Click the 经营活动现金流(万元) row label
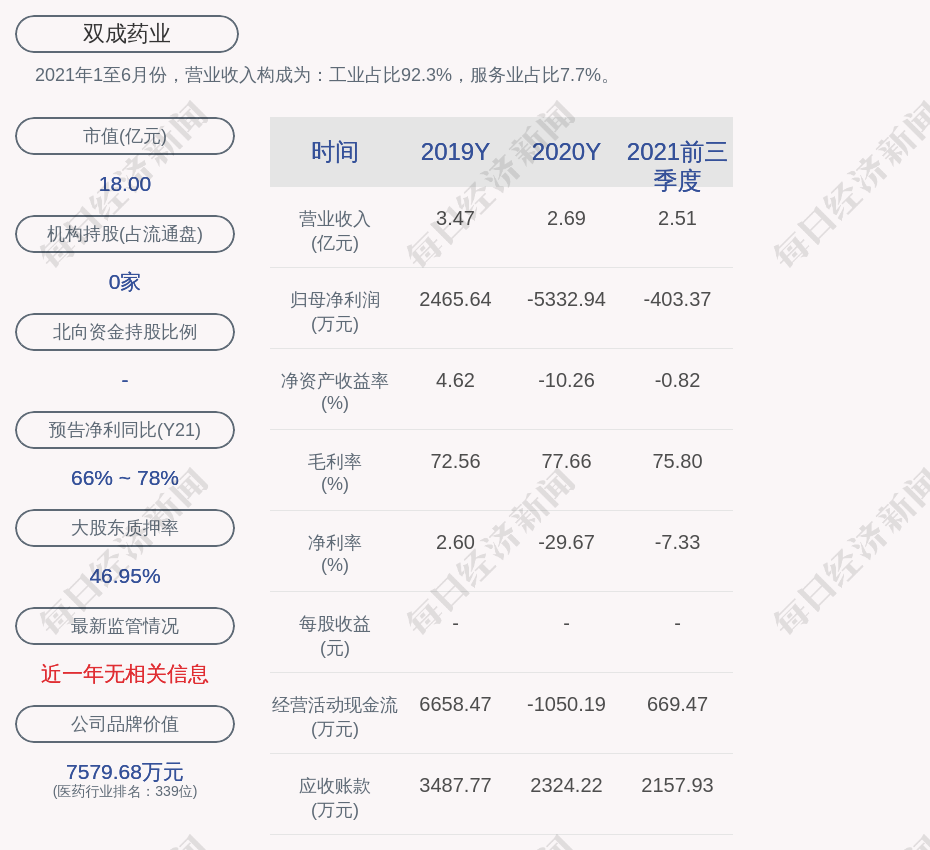This screenshot has width=930, height=850. pyautogui.click(x=335, y=717)
